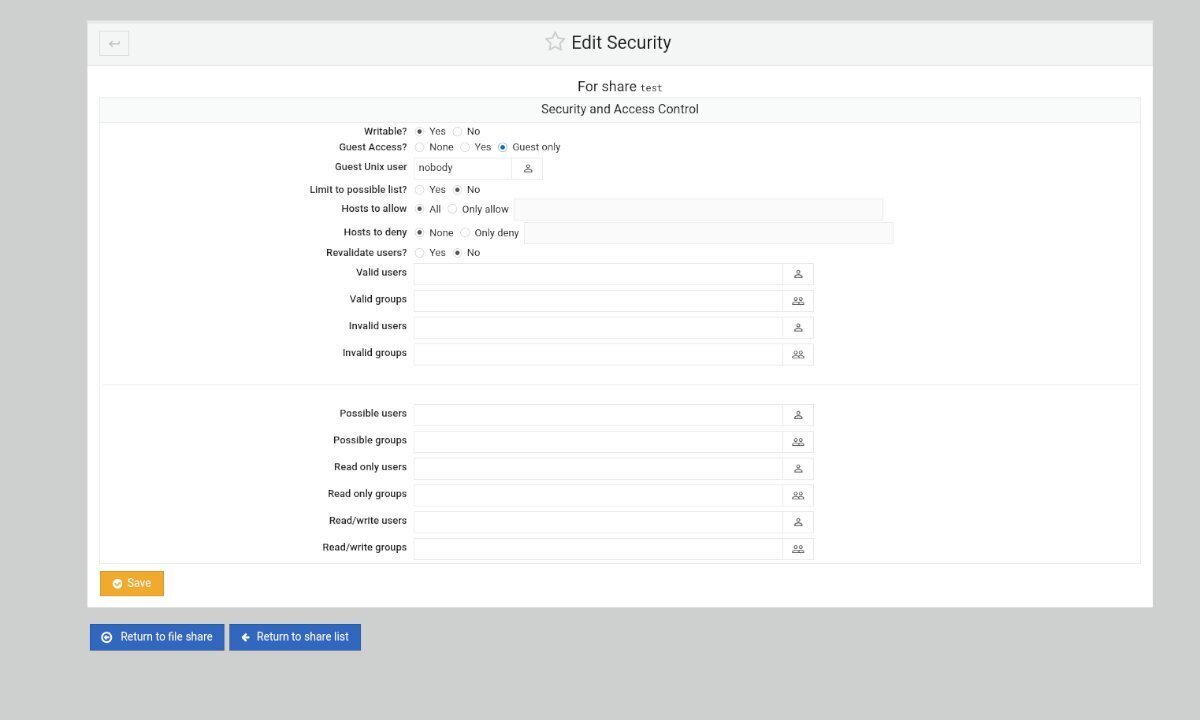1200x720 pixels.
Task: Click the back arrow icon in header
Action: pos(114,43)
